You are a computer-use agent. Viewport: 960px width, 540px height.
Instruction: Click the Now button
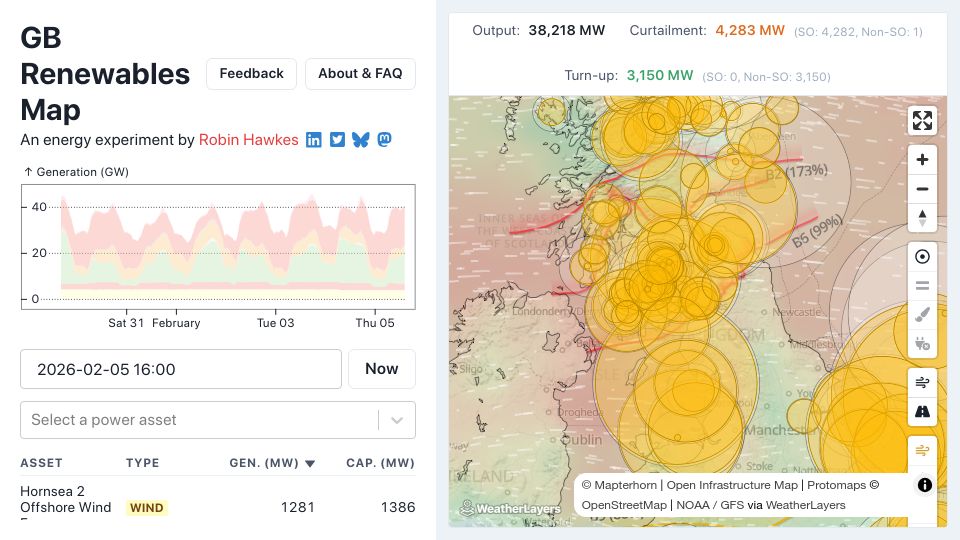tap(381, 369)
